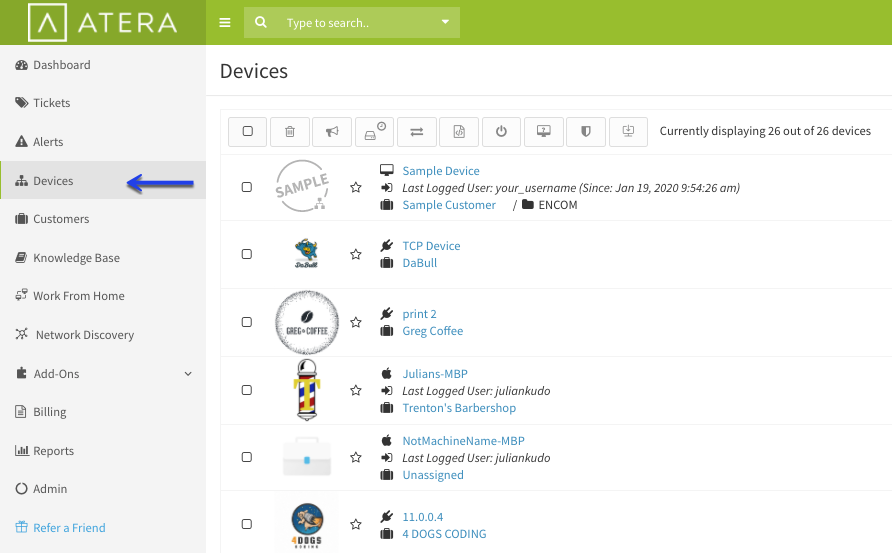Screen dimensions: 892x553
Task: Open Greg Coffee customer link
Action: [x=432, y=331]
